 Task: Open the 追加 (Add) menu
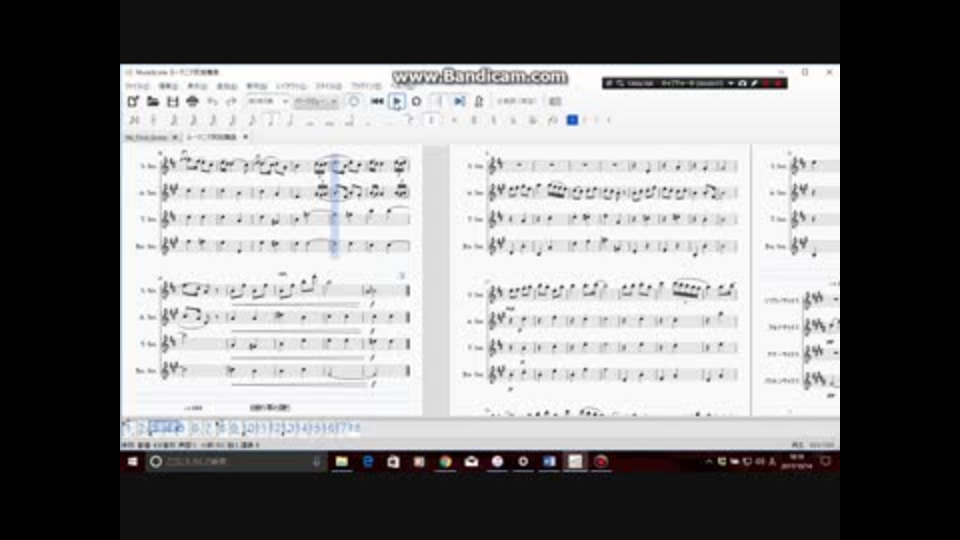click(227, 86)
